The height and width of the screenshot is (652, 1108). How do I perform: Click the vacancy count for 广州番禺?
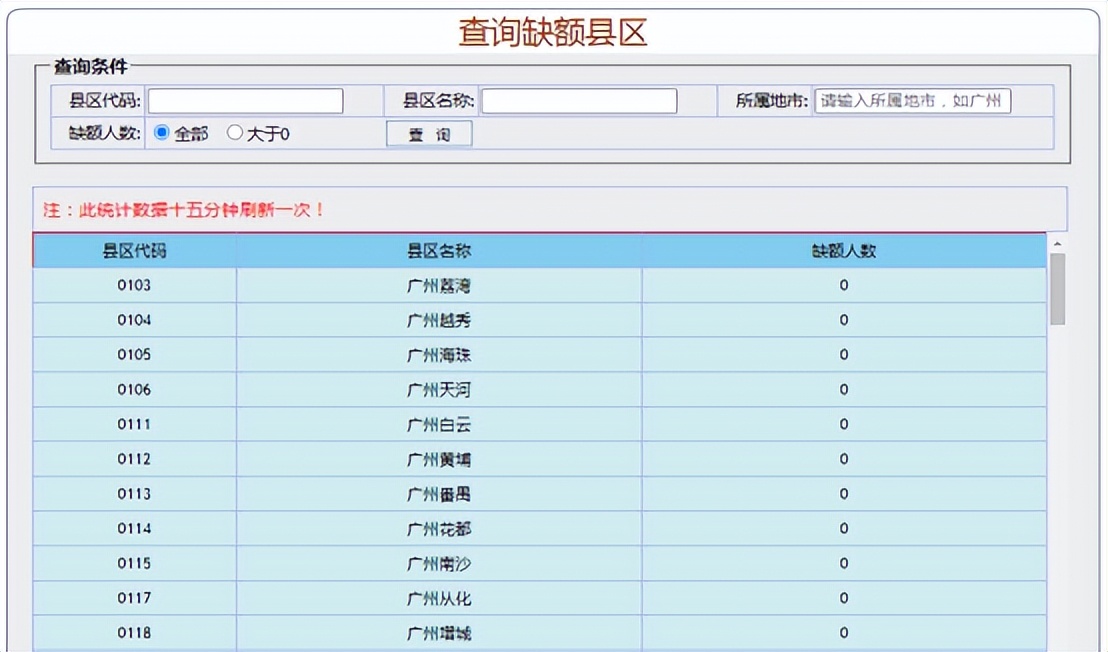[844, 494]
